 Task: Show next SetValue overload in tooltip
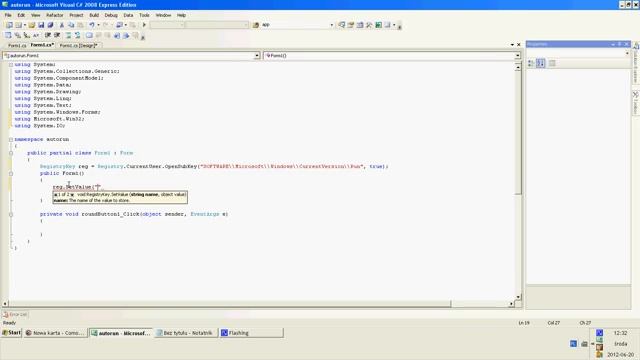(x=72, y=195)
